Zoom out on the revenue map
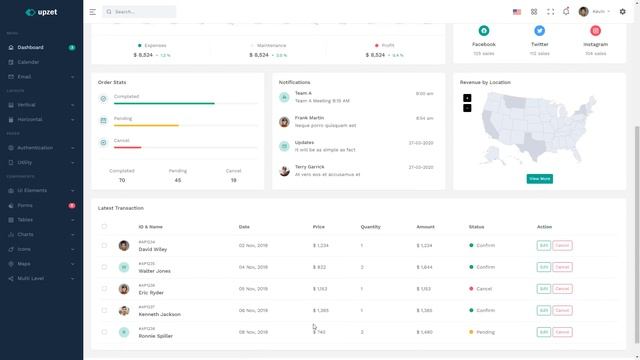 [x=467, y=108]
